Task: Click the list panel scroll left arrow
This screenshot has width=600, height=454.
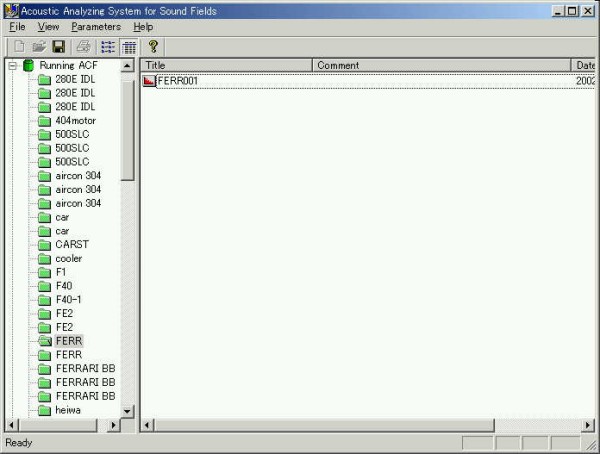Action: (148, 425)
